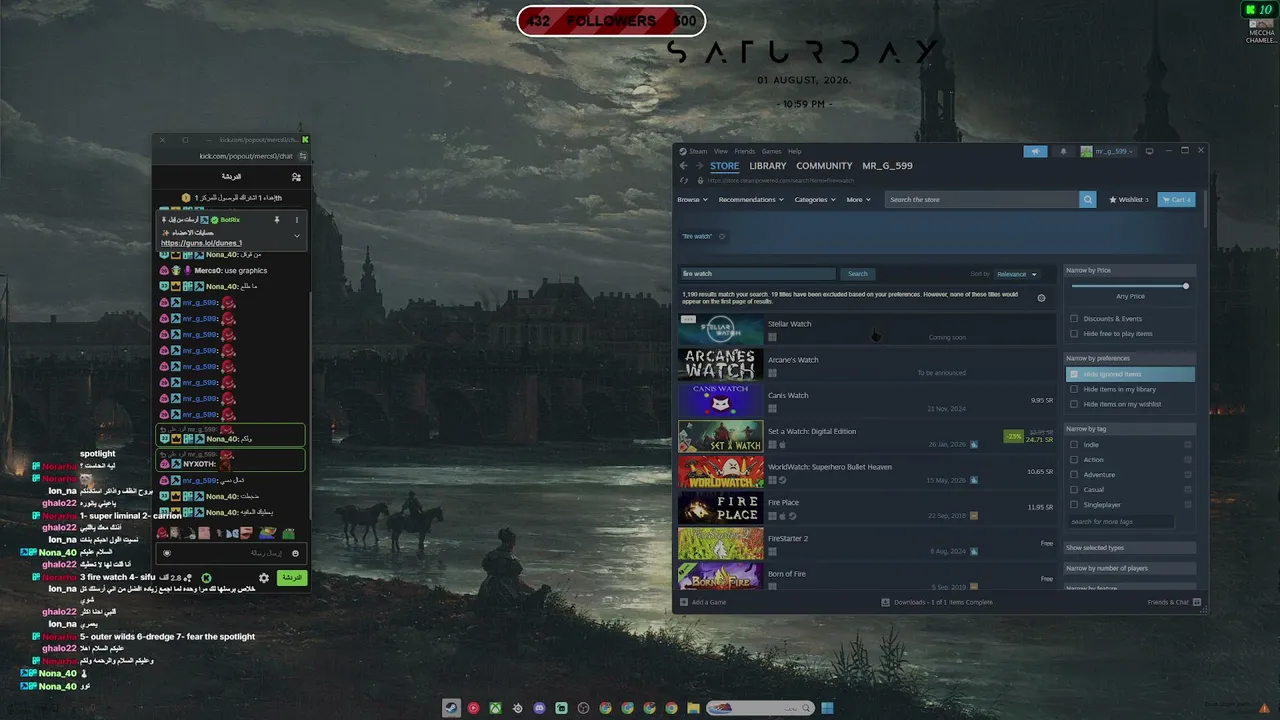This screenshot has height=720, width=1280.
Task: Expand the Show selected types section
Action: click(x=1130, y=548)
